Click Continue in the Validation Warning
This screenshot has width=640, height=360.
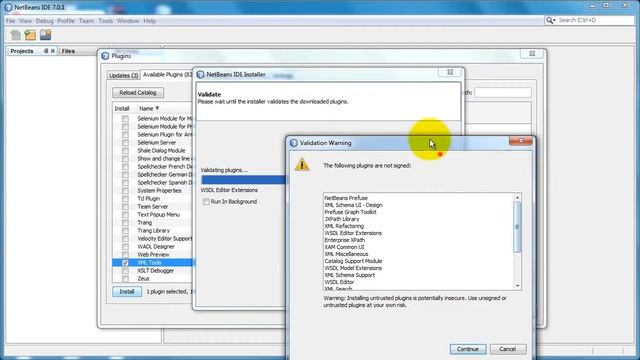[x=468, y=349]
